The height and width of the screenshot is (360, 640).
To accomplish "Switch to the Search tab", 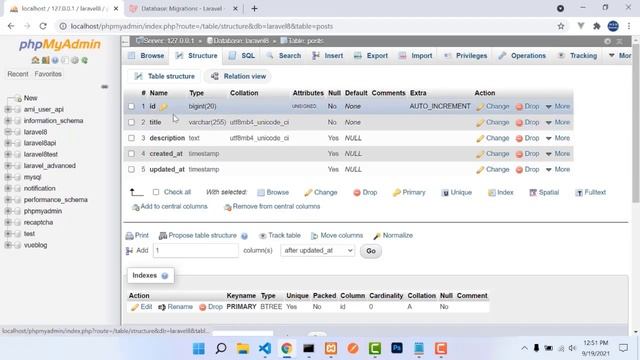I will point(284,56).
